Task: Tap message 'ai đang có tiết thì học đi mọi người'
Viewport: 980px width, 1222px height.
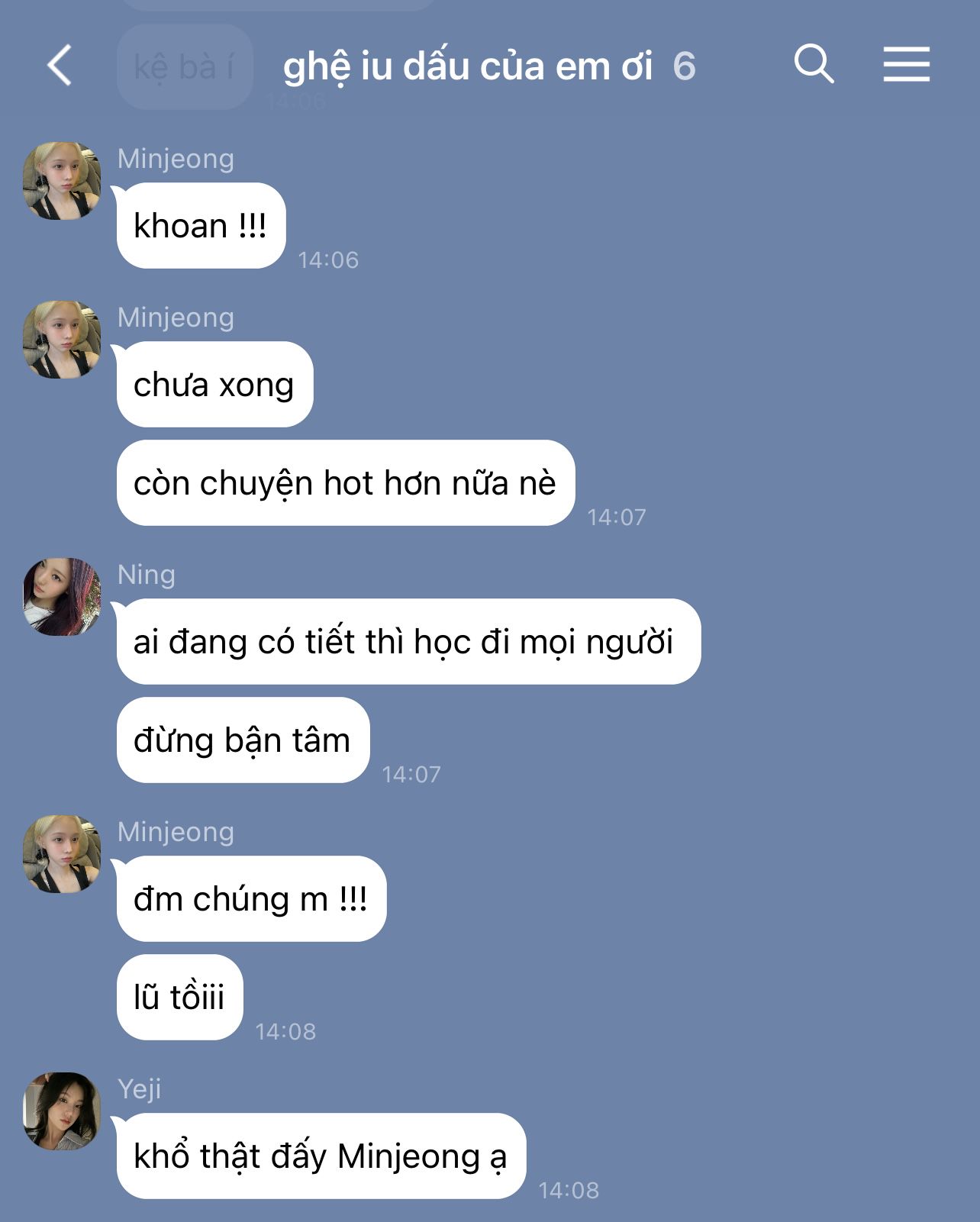Action: [408, 642]
